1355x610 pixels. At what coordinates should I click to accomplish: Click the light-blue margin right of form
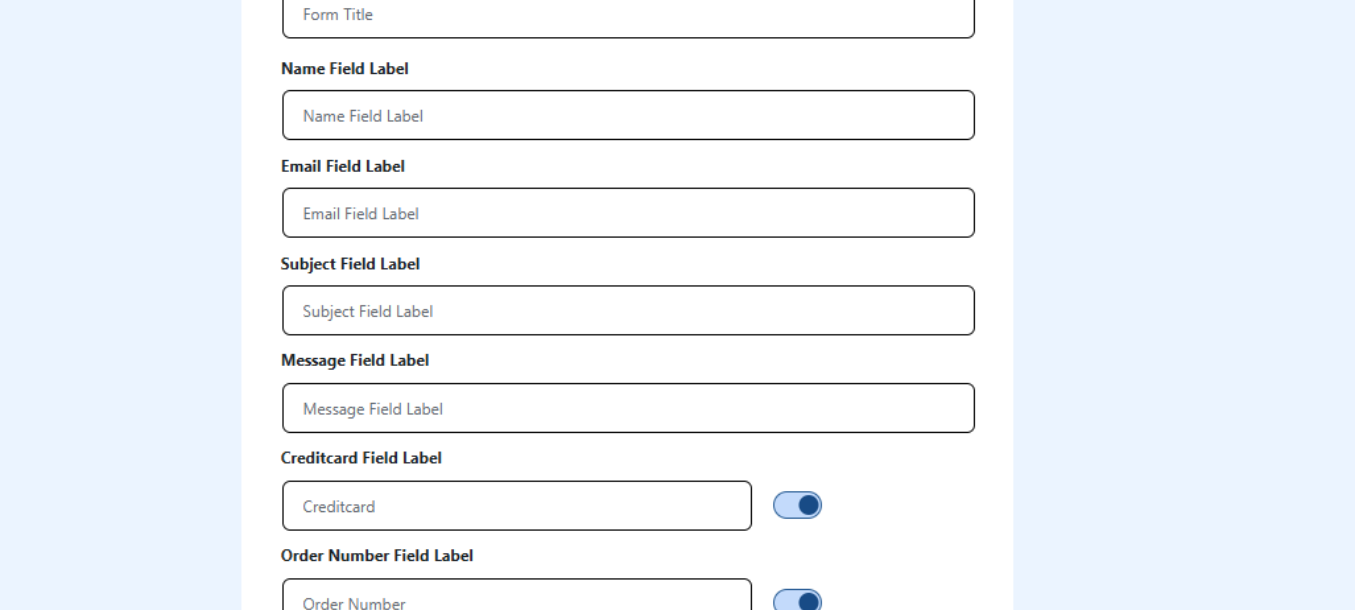pos(1180,300)
